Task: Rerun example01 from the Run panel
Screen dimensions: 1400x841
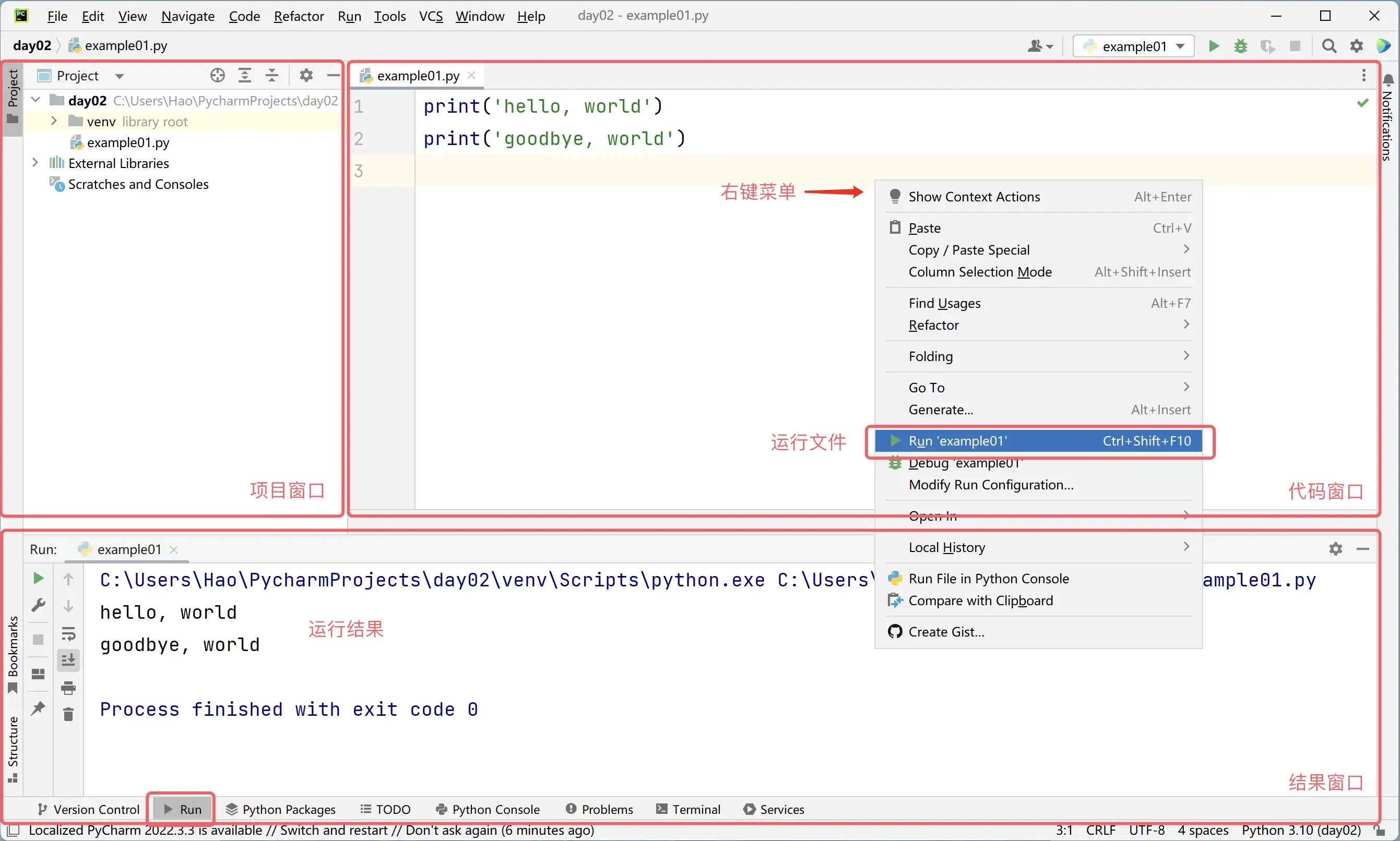Action: [38, 578]
